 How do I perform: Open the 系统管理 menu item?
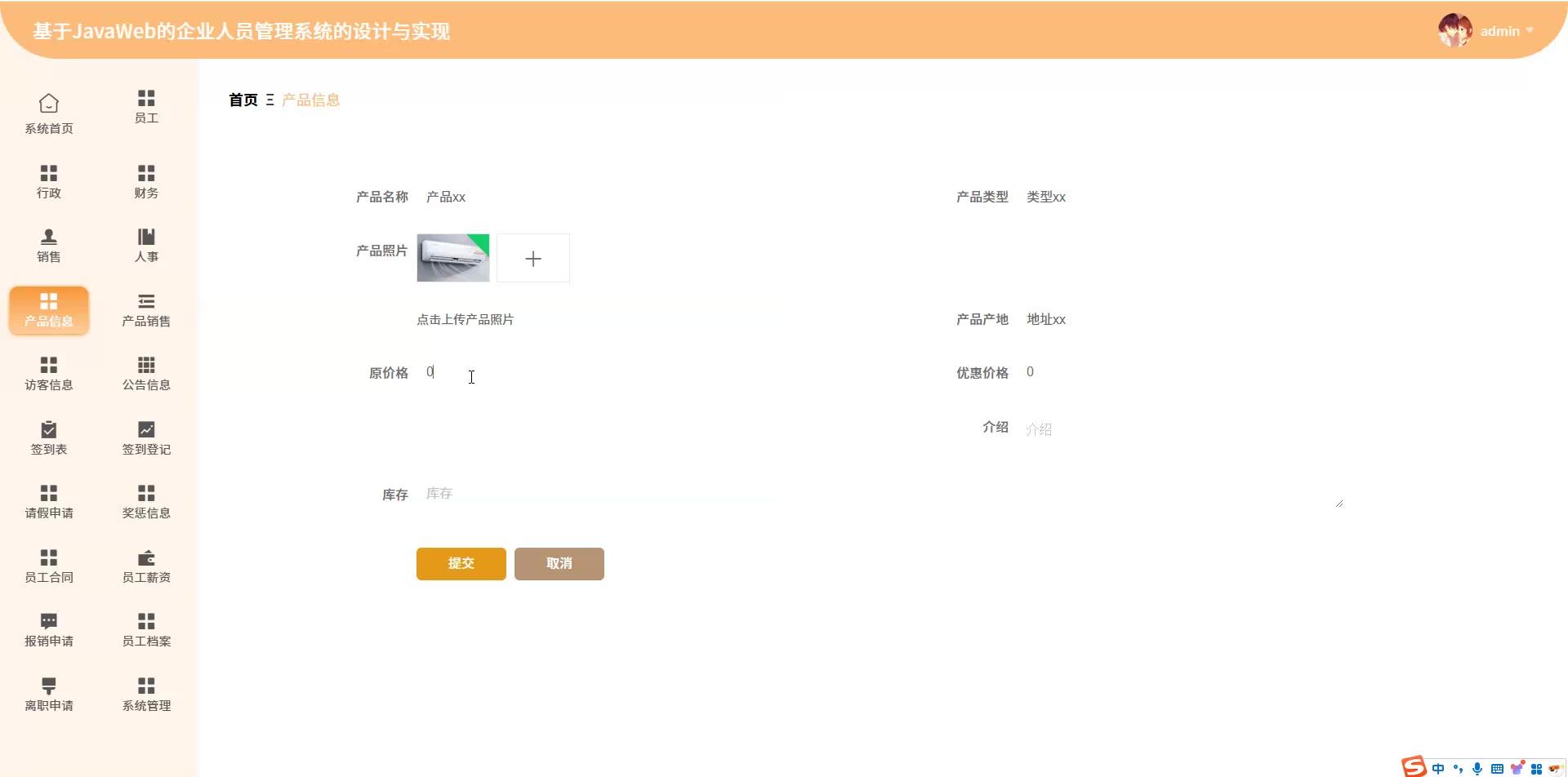pyautogui.click(x=146, y=695)
